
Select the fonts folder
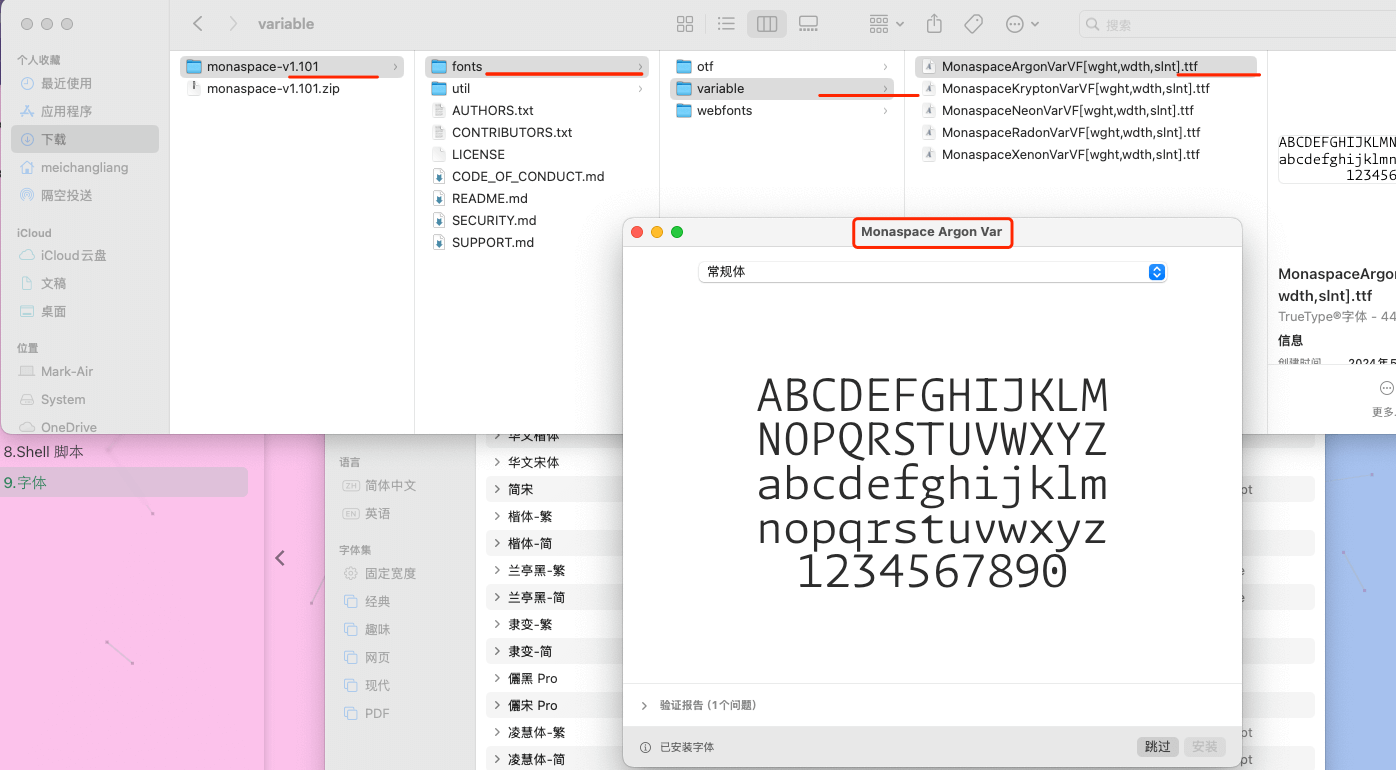[537, 66]
